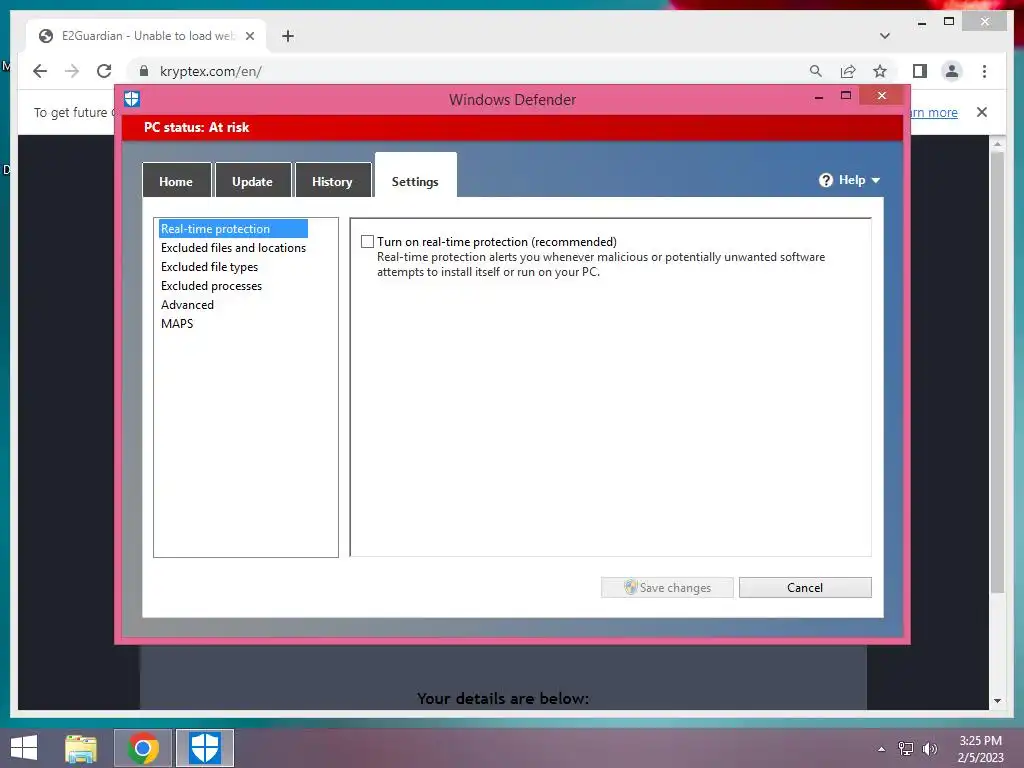This screenshot has height=768, width=1024.
Task: Click the Save changes button
Action: click(667, 587)
